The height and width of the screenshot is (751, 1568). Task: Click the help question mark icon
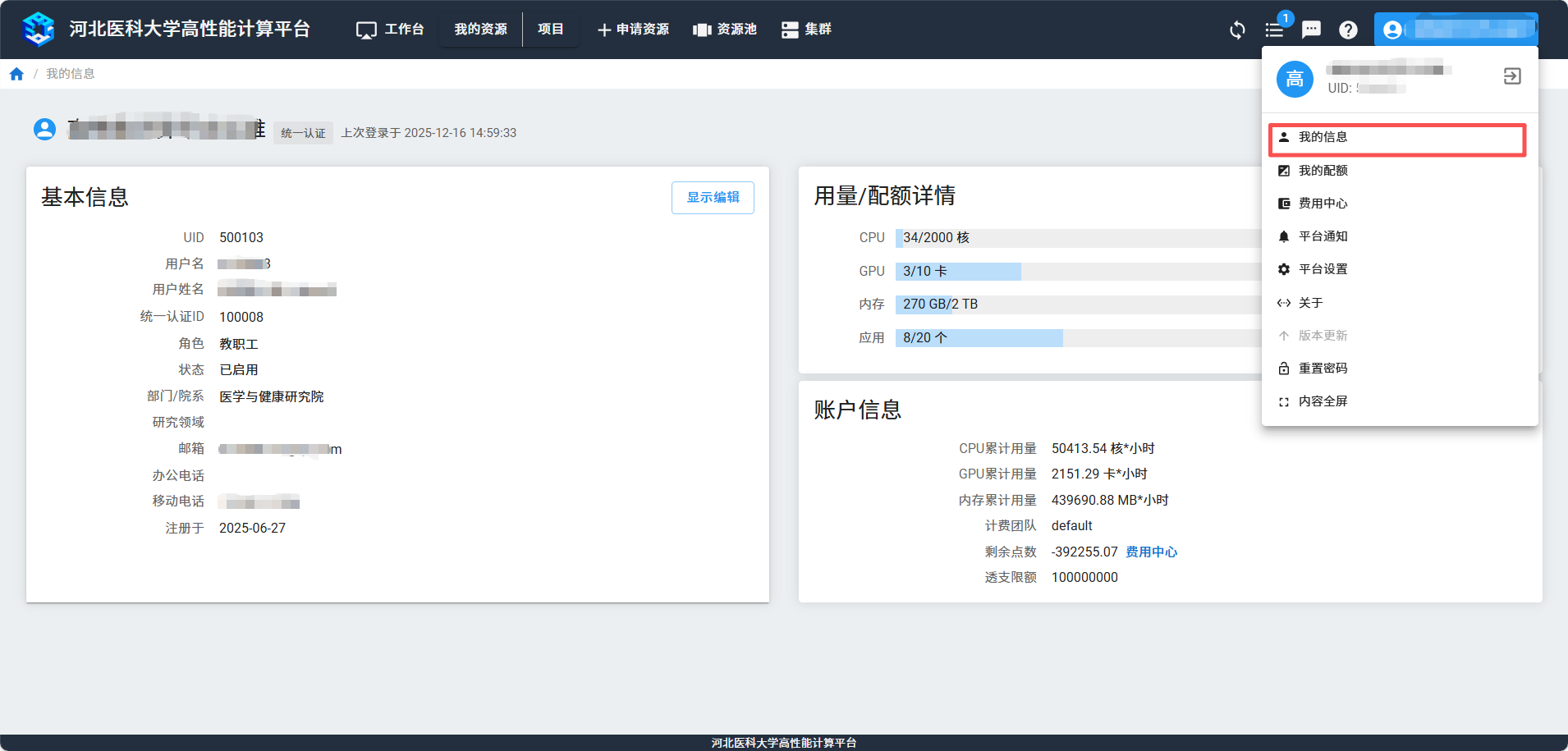pos(1348,30)
